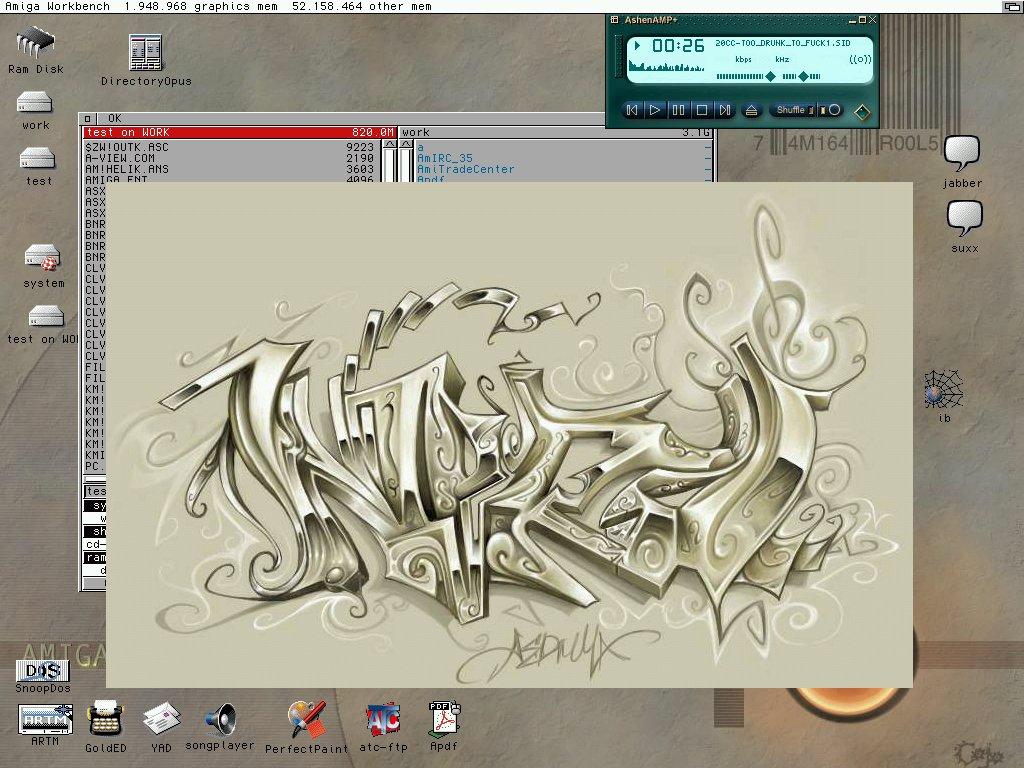Click the spectrum analyzer in AshenAMP+

[666, 65]
